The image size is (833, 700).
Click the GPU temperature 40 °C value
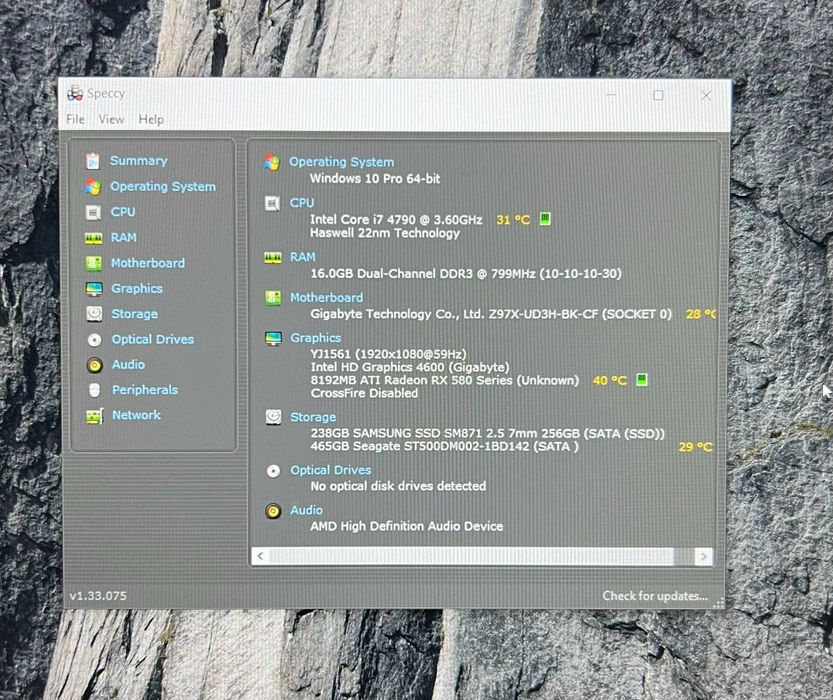(x=610, y=381)
